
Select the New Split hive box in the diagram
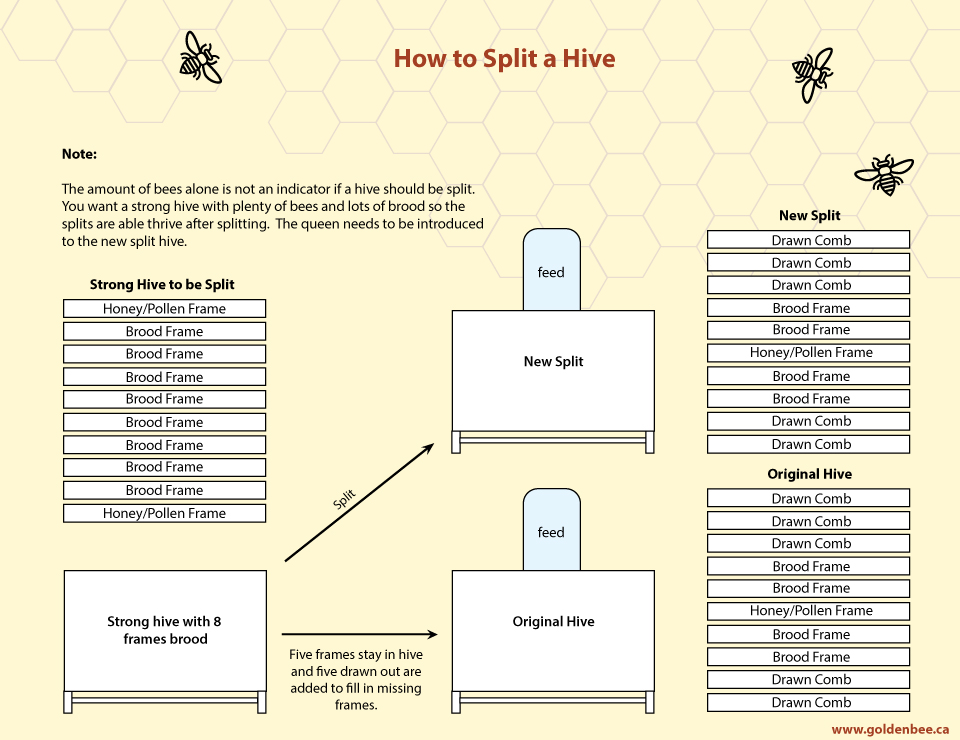click(x=553, y=370)
